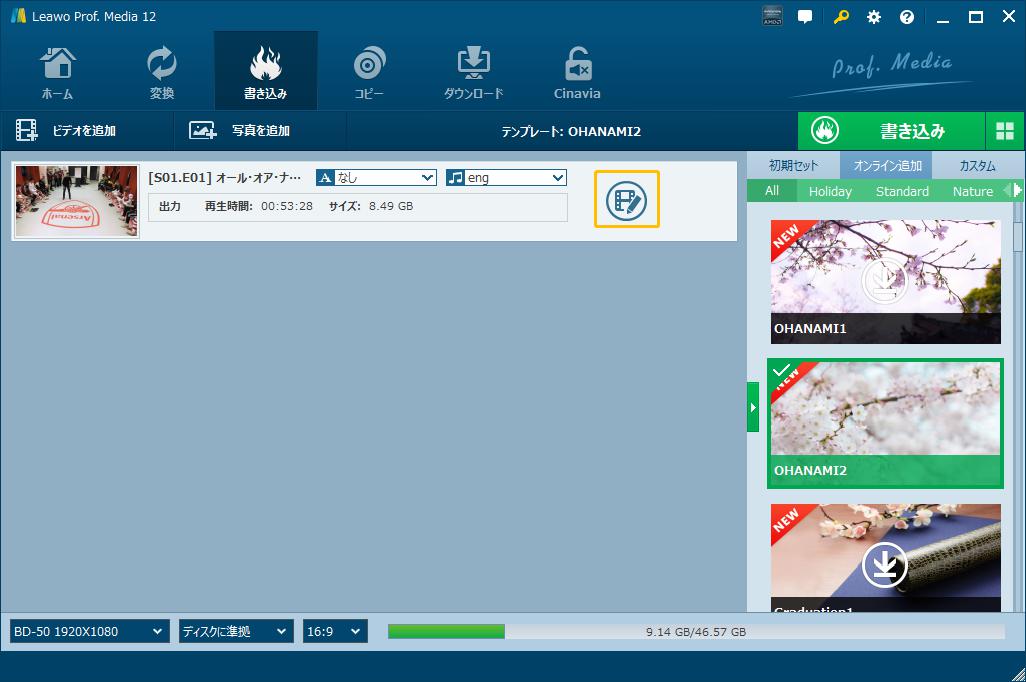Open the AMD GPU acceleration icon

[772, 16]
